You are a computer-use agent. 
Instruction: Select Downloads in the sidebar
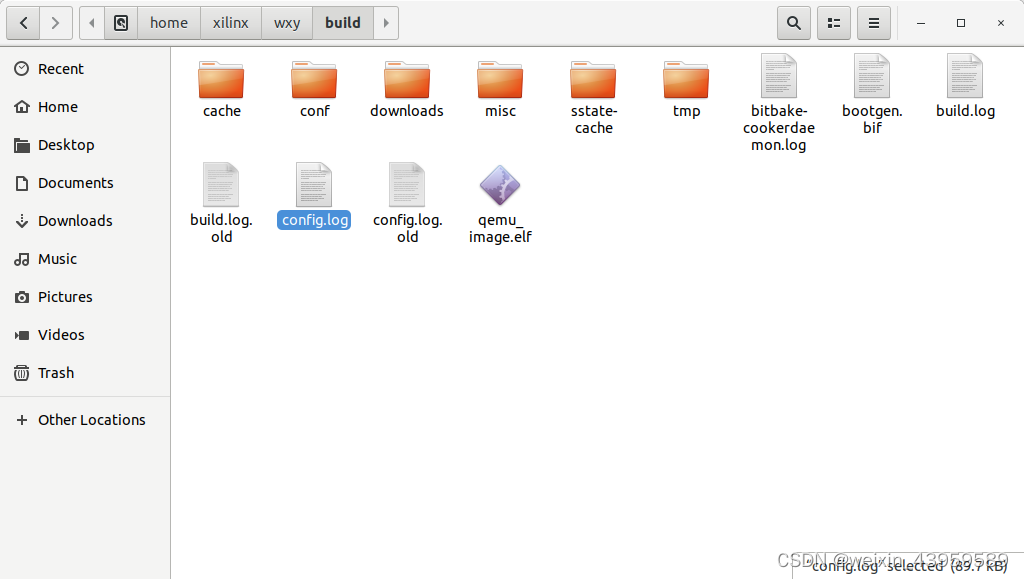click(75, 220)
